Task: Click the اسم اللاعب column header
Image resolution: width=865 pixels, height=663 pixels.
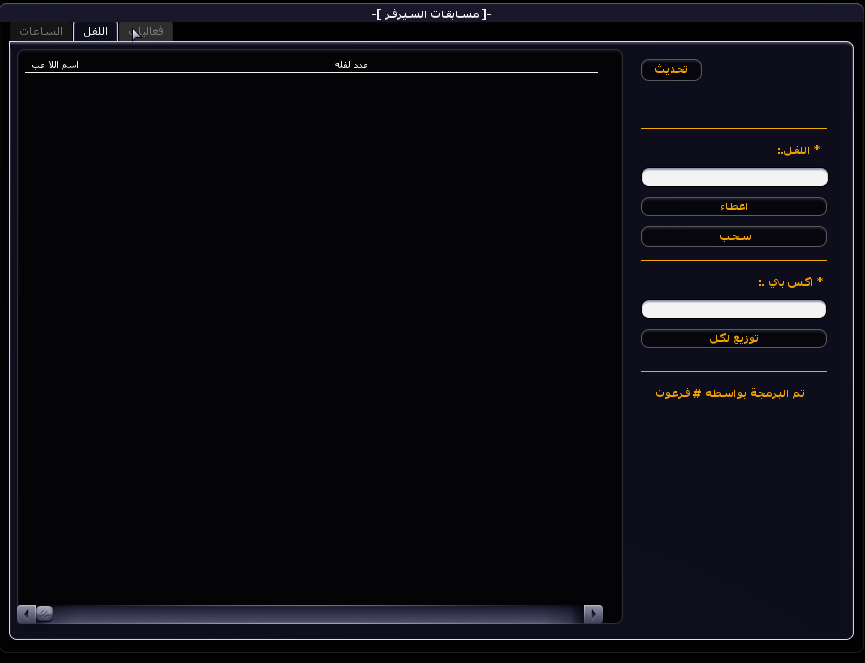Action: (x=55, y=65)
